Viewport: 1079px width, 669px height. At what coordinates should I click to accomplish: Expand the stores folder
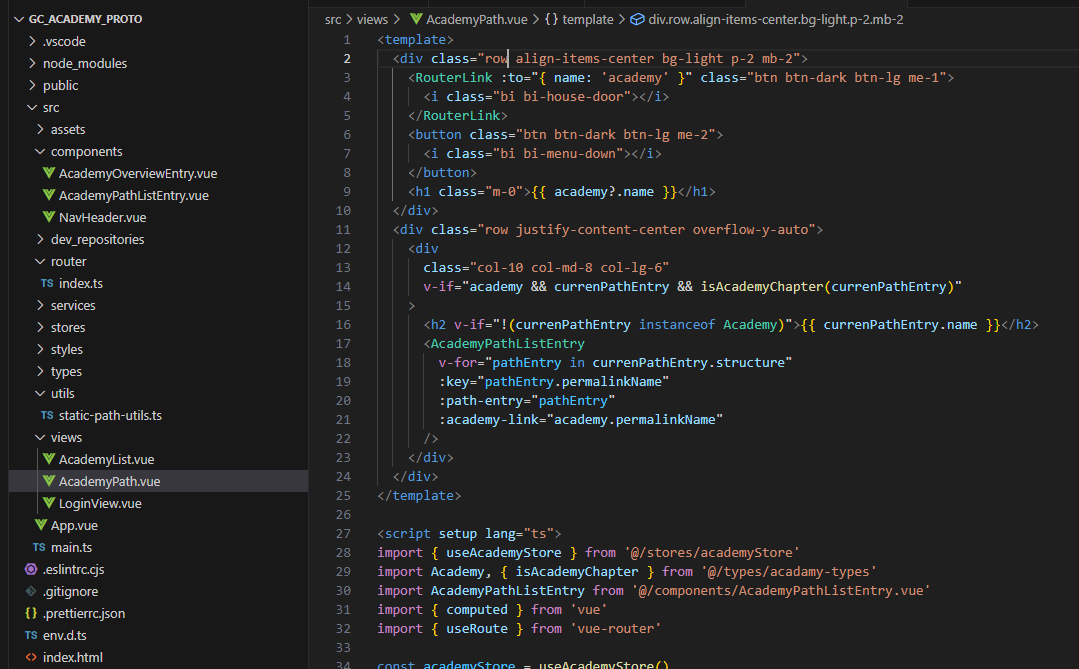tap(40, 328)
